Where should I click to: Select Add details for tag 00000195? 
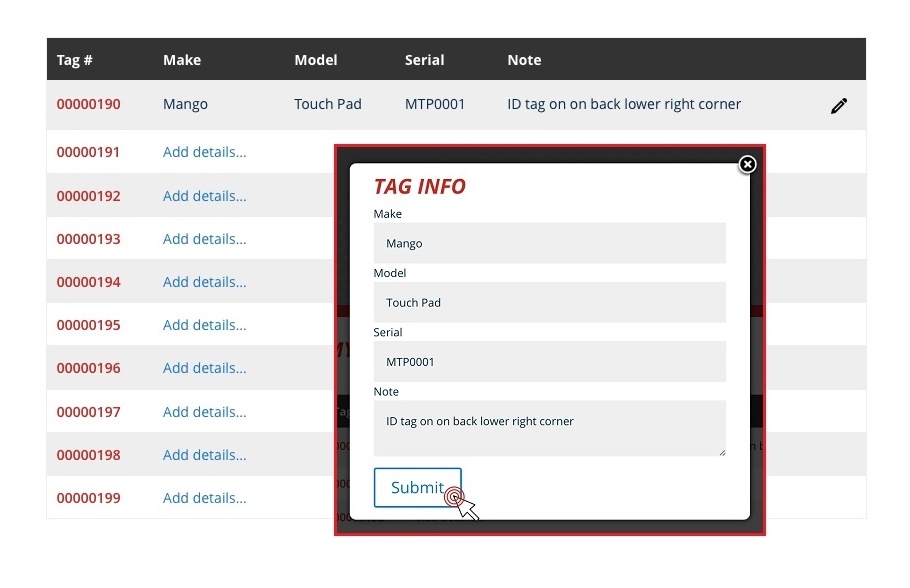pos(204,325)
